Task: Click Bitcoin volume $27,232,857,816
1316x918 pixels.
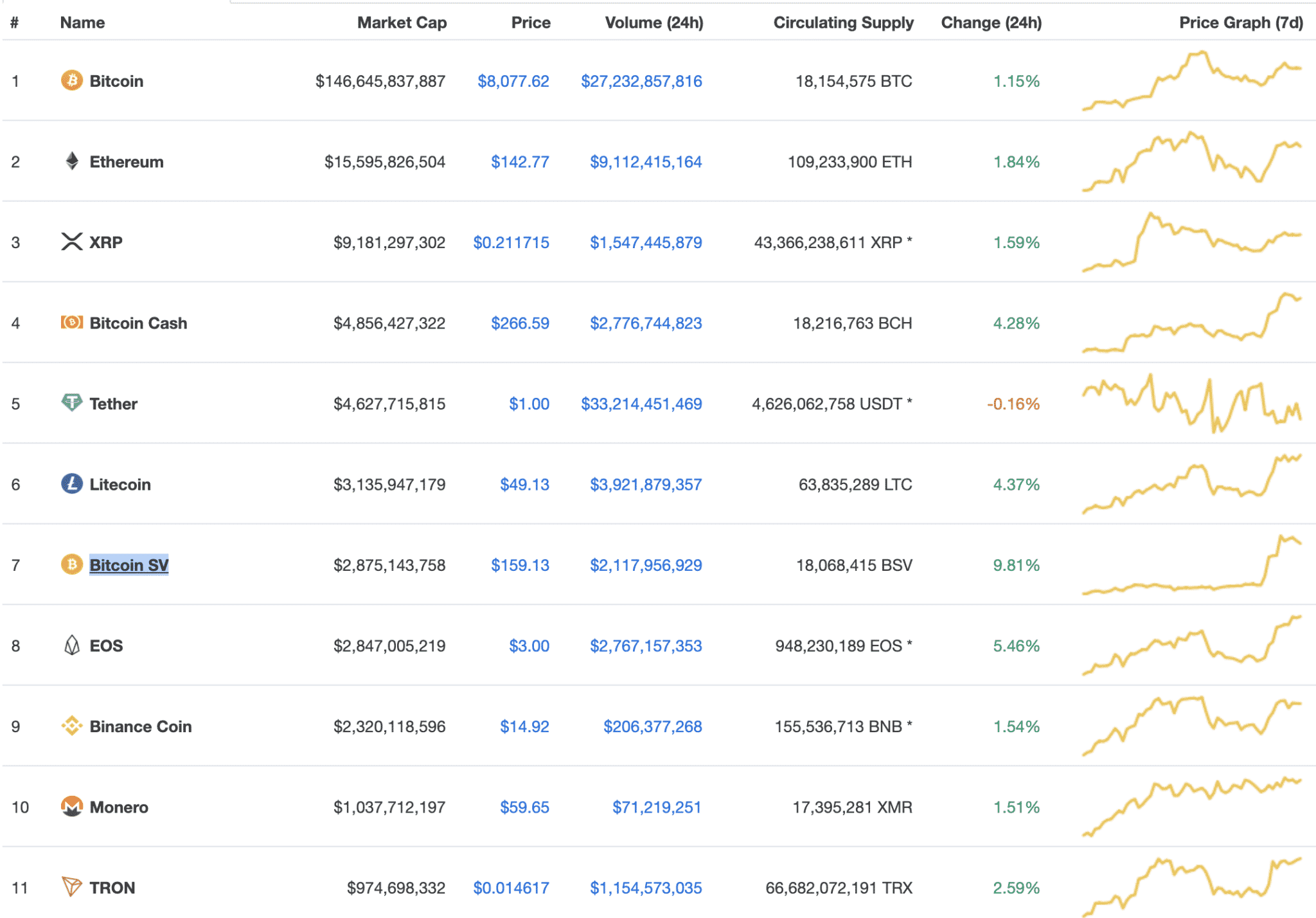Action: (641, 81)
